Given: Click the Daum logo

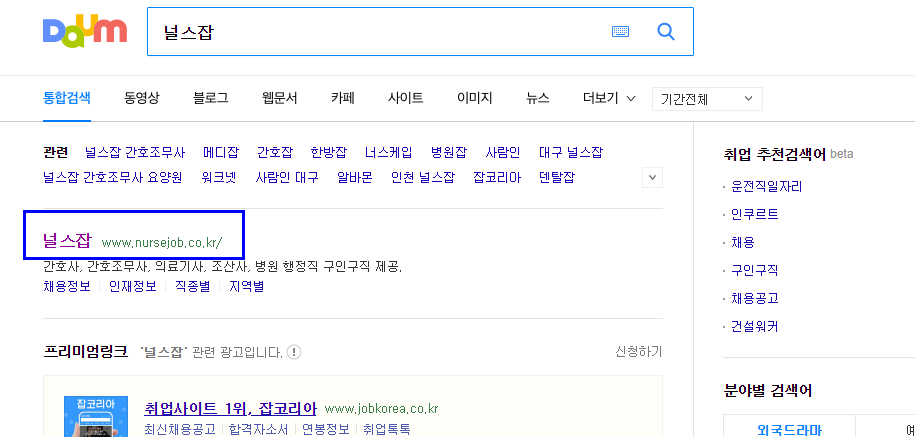Looking at the screenshot, I should click(85, 32).
